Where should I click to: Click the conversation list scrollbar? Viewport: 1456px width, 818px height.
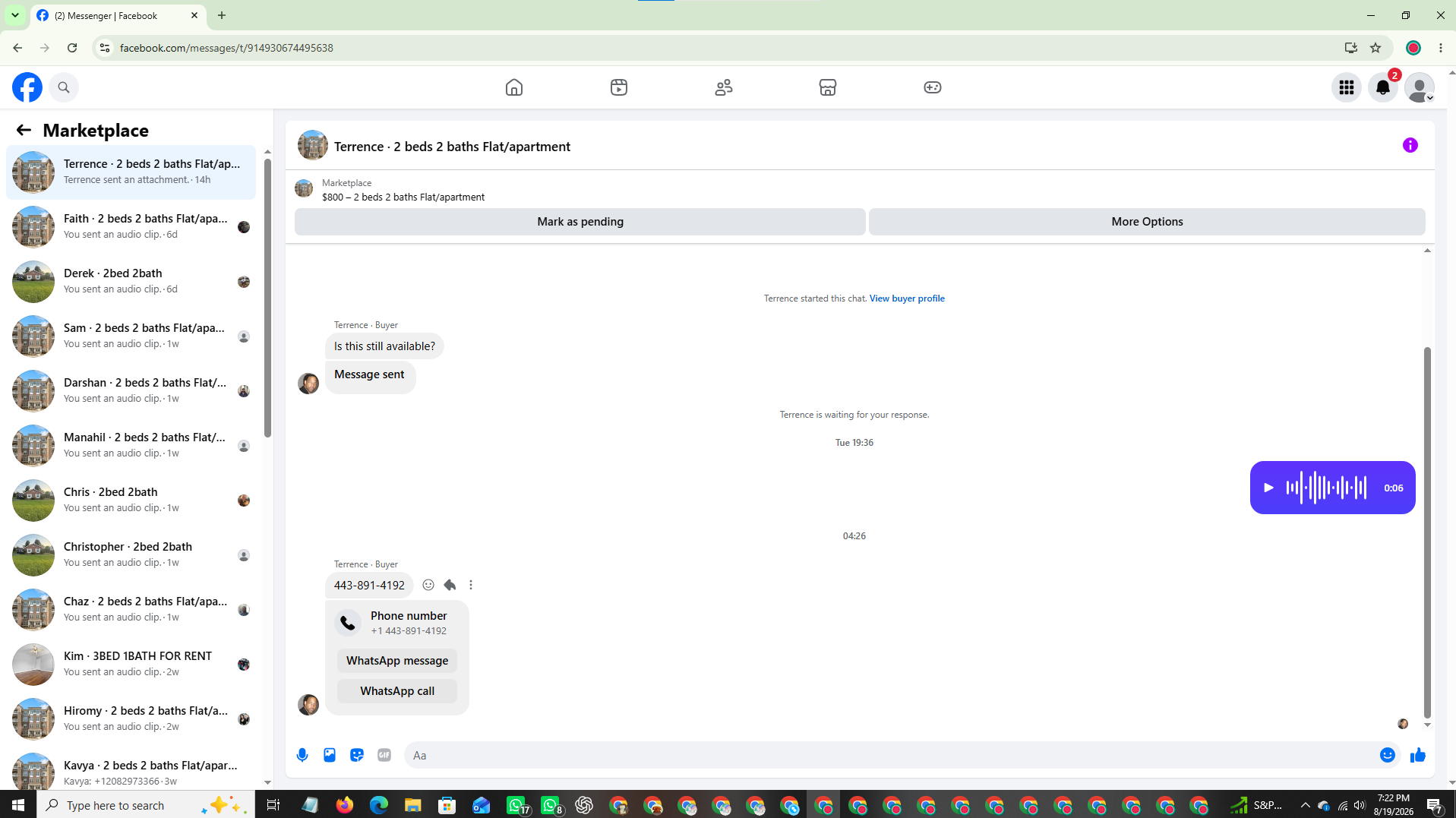pyautogui.click(x=267, y=296)
